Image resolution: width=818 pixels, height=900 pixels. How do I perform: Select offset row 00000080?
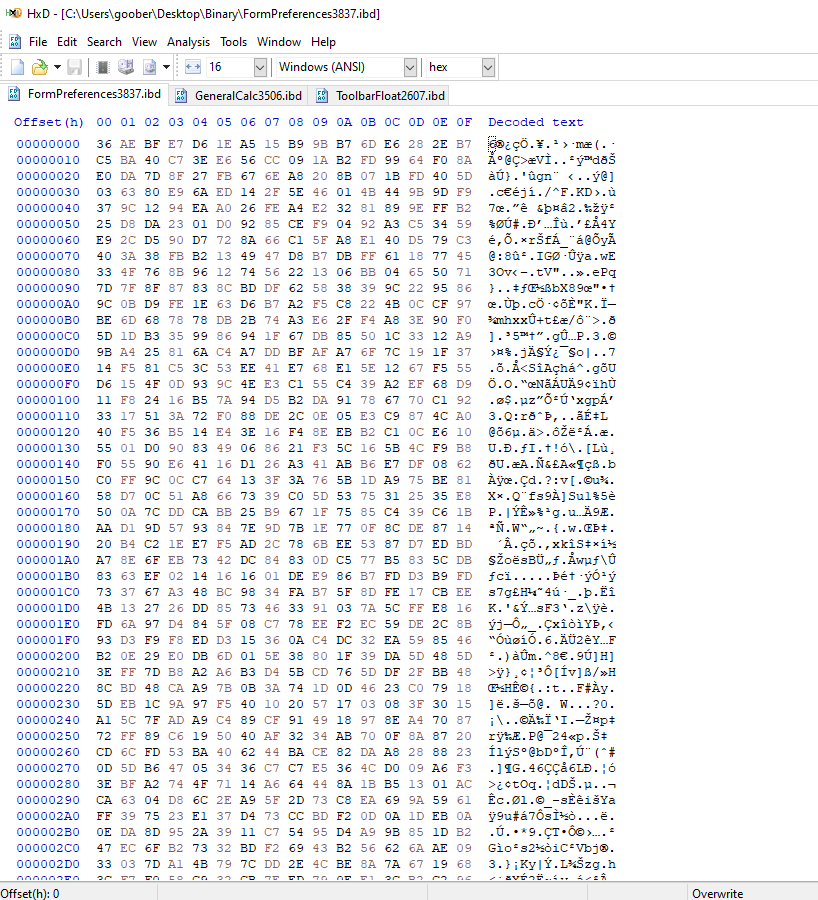click(x=48, y=272)
